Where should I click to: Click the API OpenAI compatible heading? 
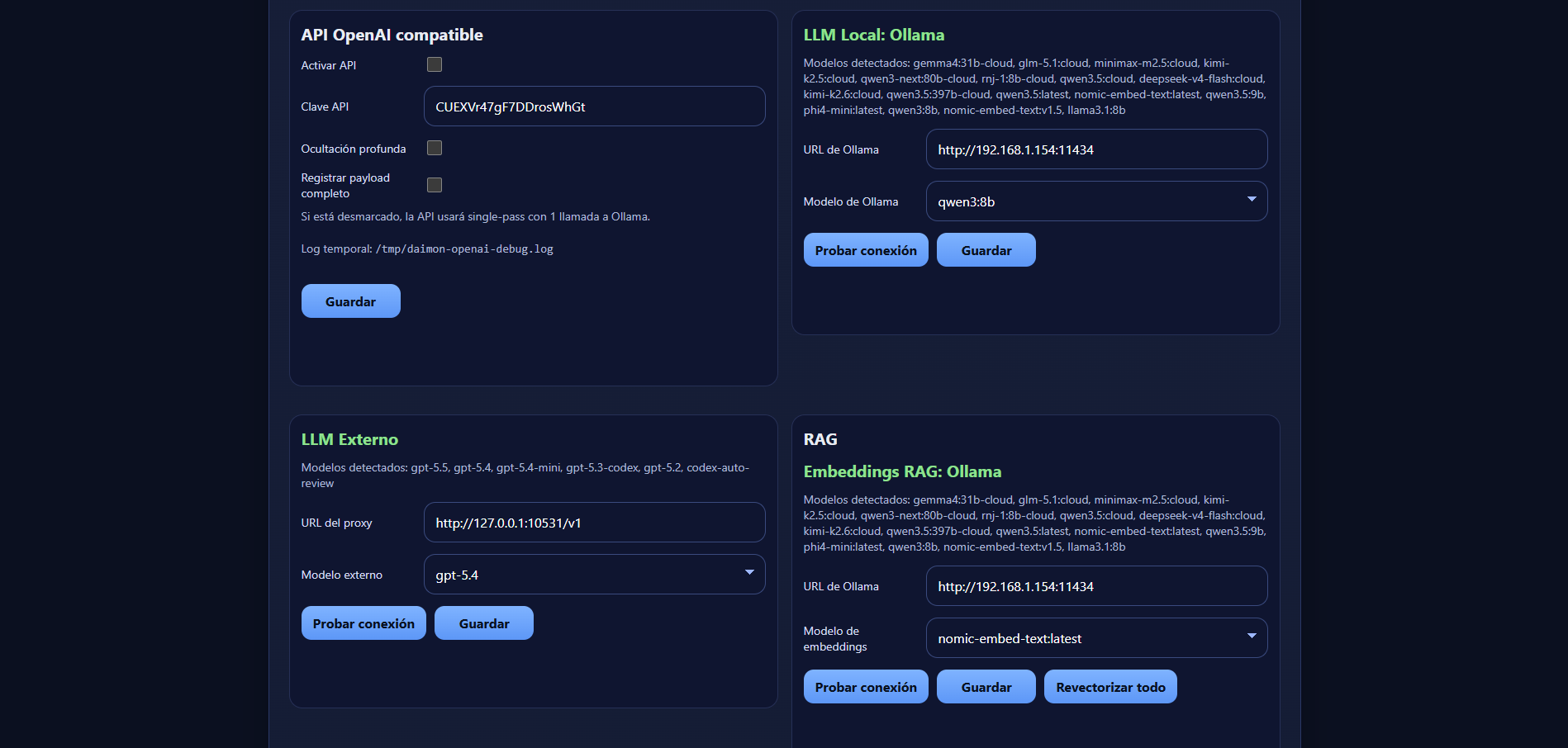pos(392,35)
